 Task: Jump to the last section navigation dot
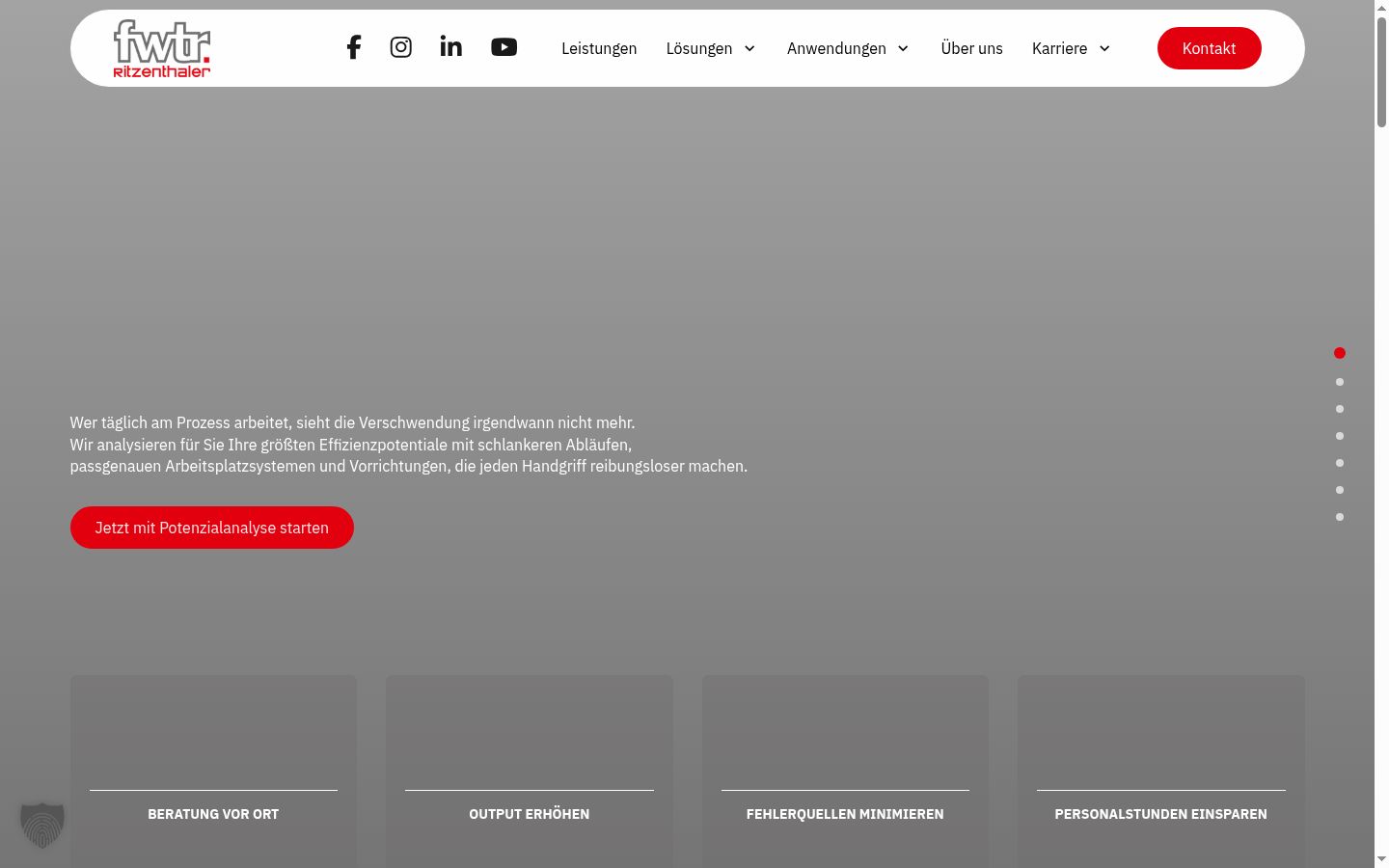1340,517
